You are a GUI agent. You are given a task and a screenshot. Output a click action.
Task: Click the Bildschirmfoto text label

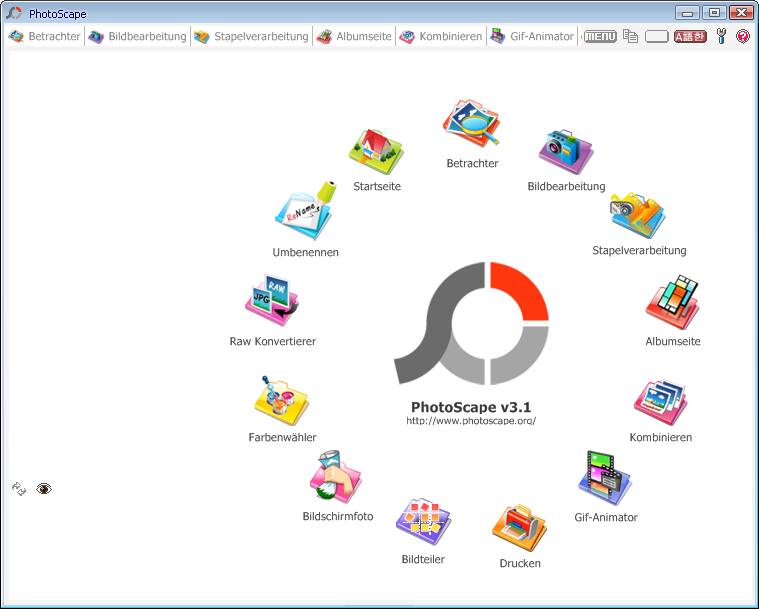tap(338, 517)
